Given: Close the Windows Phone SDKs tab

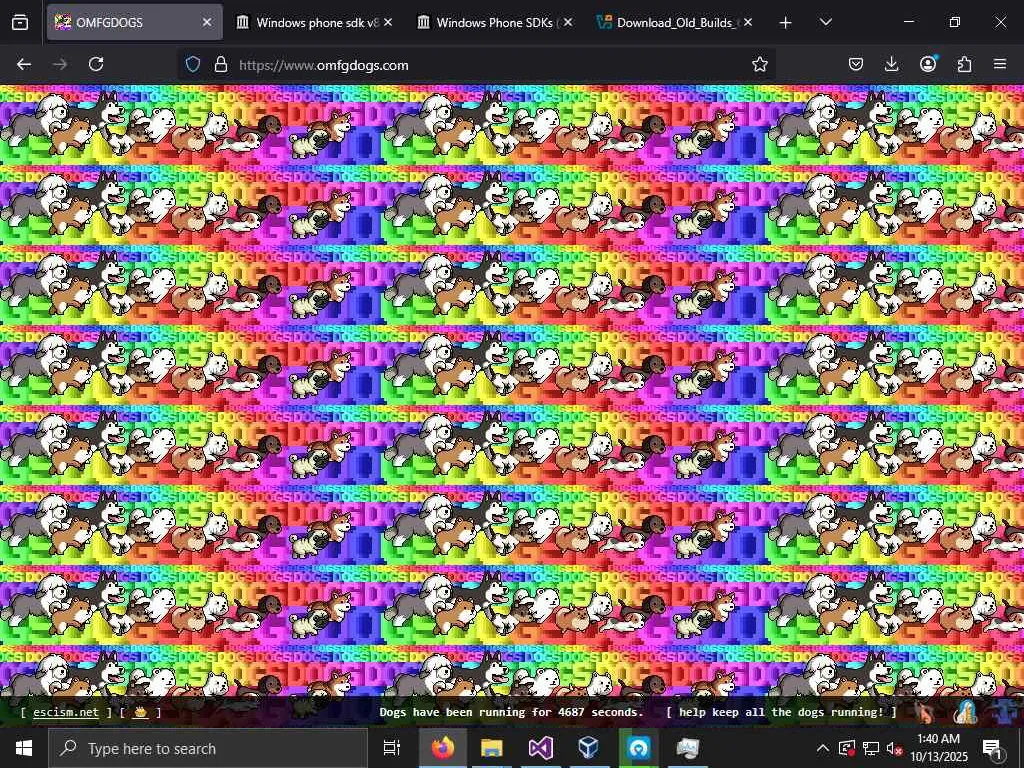Looking at the screenshot, I should 568,22.
